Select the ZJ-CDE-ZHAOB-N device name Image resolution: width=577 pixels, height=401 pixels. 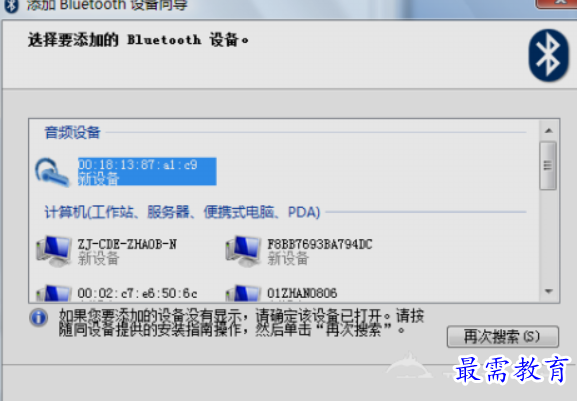click(x=127, y=244)
